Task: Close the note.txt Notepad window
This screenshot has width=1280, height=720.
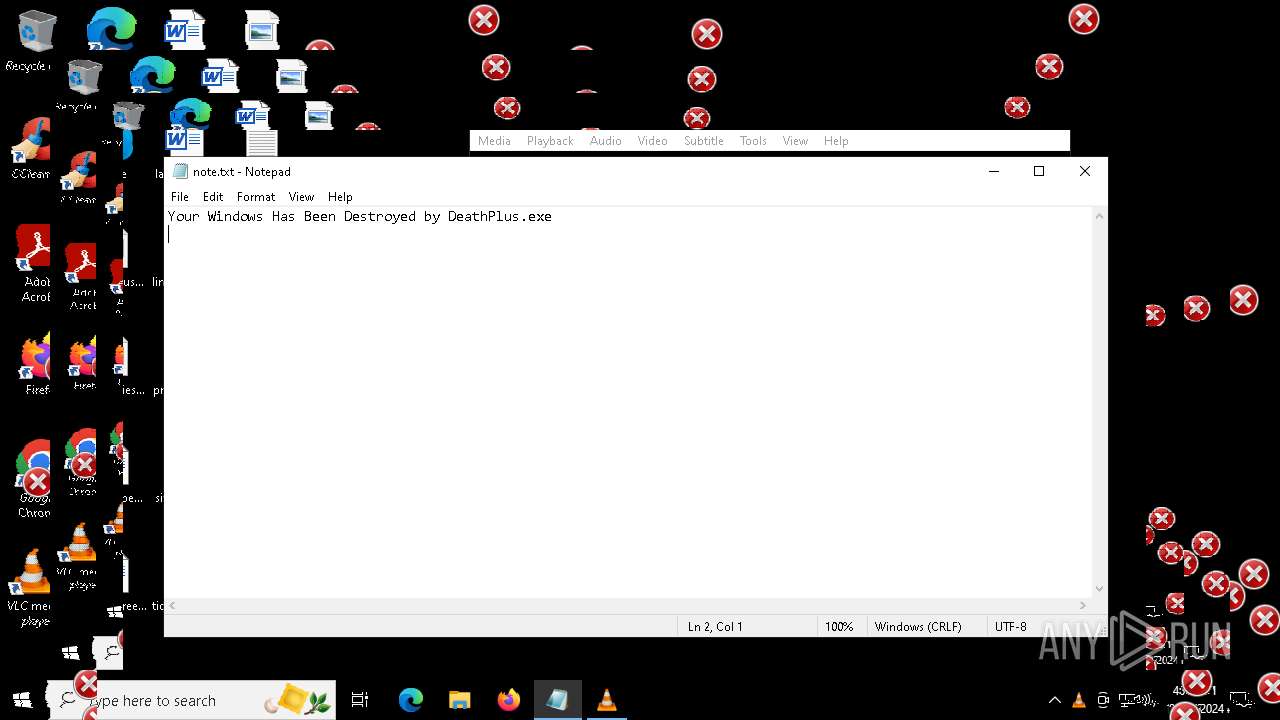Action: 1085,171
